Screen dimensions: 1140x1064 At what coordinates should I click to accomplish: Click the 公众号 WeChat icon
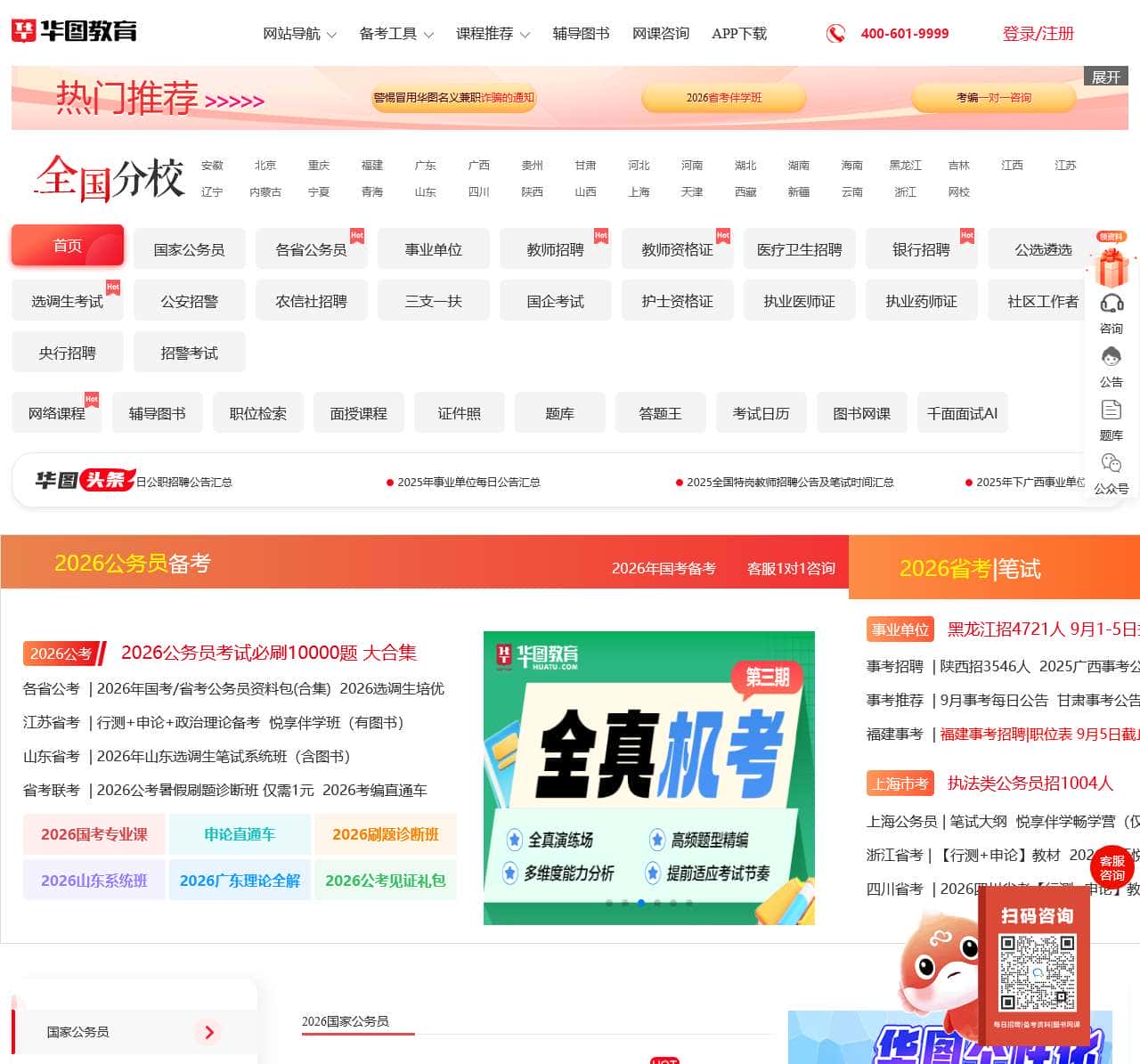1111,464
